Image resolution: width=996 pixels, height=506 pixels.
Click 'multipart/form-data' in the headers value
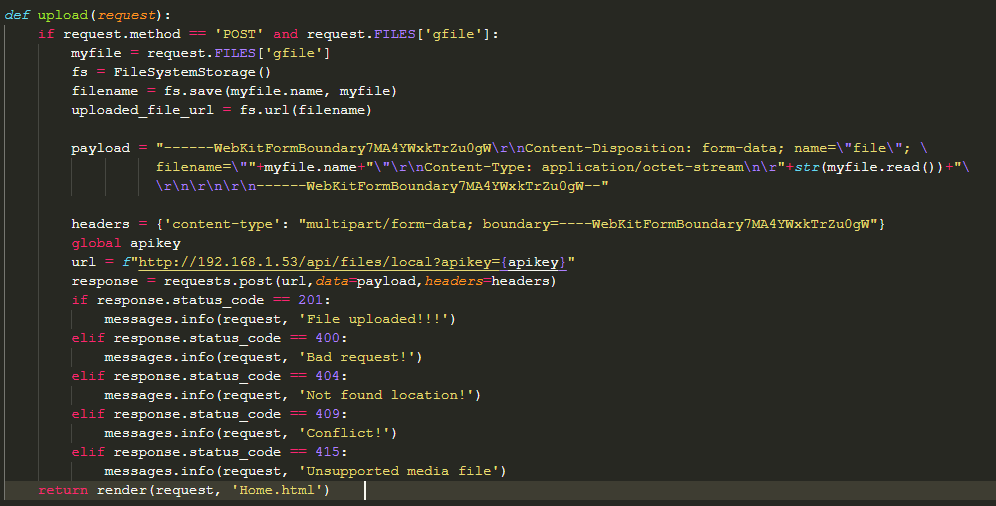click(x=386, y=224)
